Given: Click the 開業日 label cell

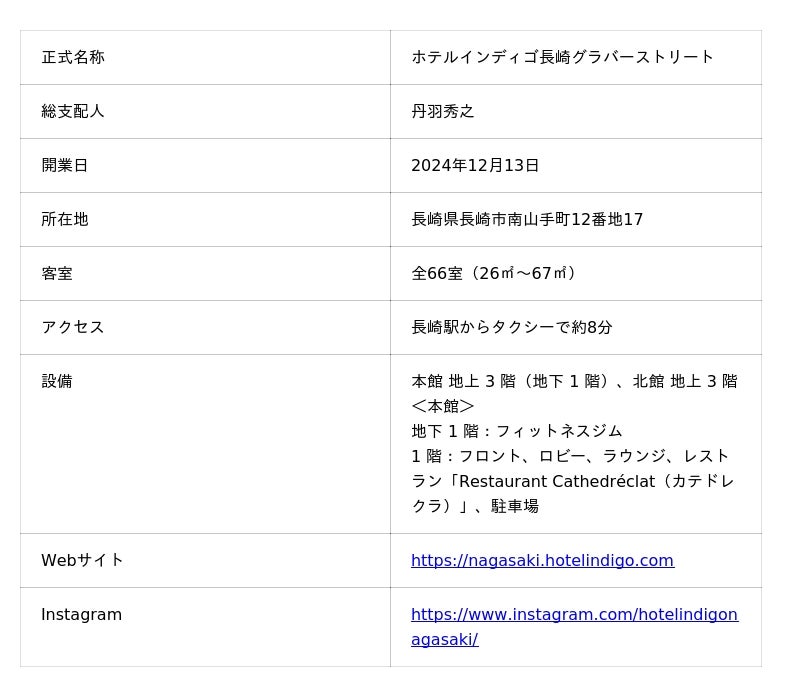Looking at the screenshot, I should tap(65, 166).
